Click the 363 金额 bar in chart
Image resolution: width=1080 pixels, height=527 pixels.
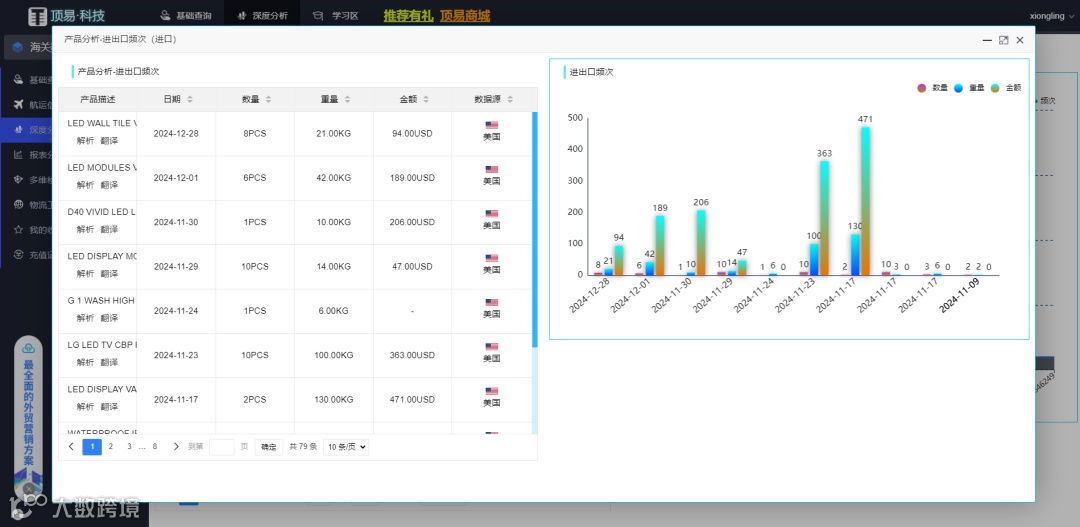click(824, 218)
